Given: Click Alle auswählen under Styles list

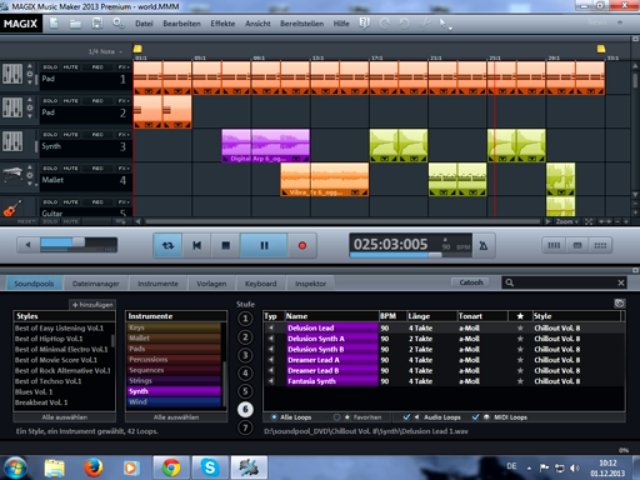Looking at the screenshot, I should [x=62, y=416].
